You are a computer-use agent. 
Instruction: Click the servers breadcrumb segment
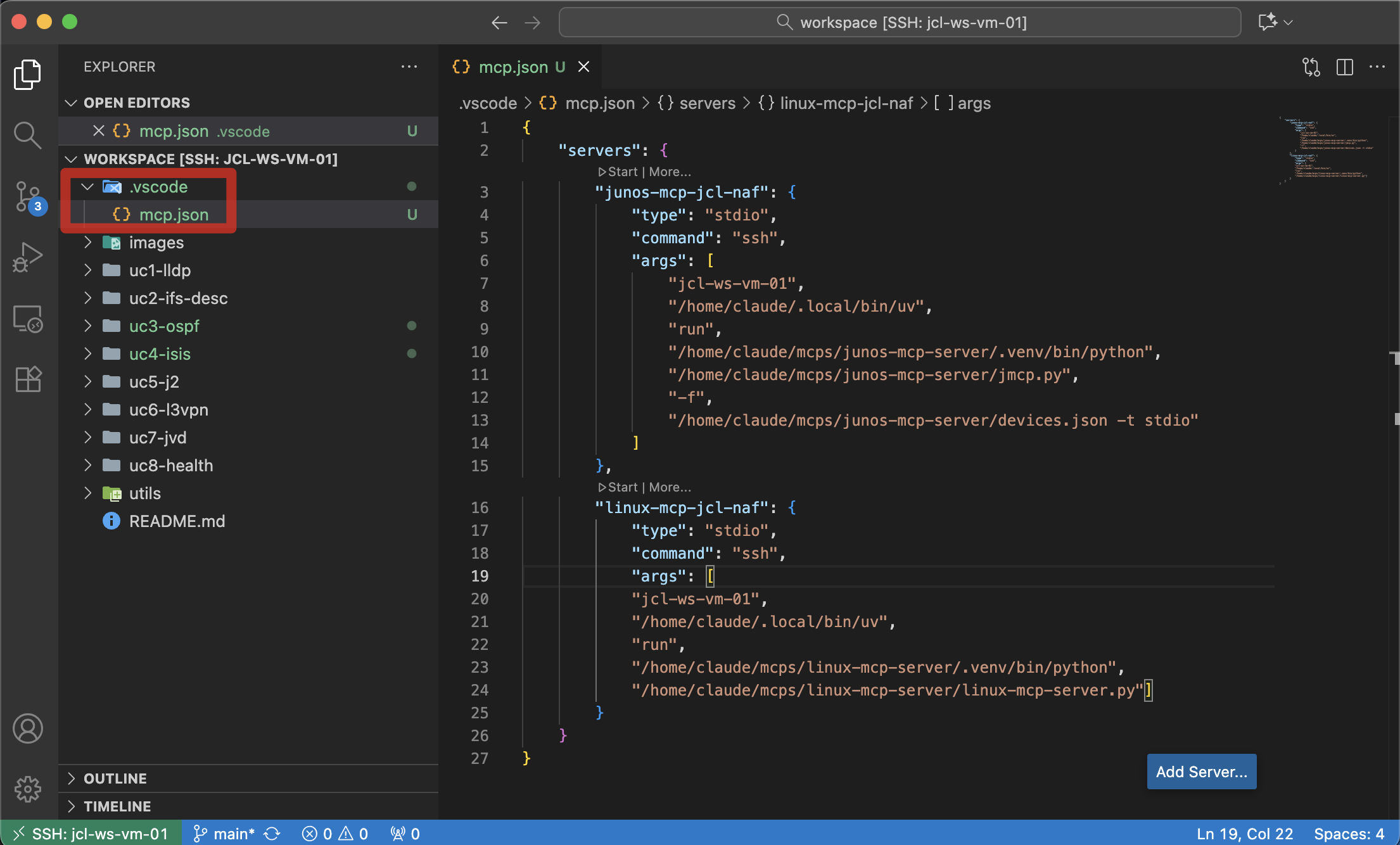(696, 103)
